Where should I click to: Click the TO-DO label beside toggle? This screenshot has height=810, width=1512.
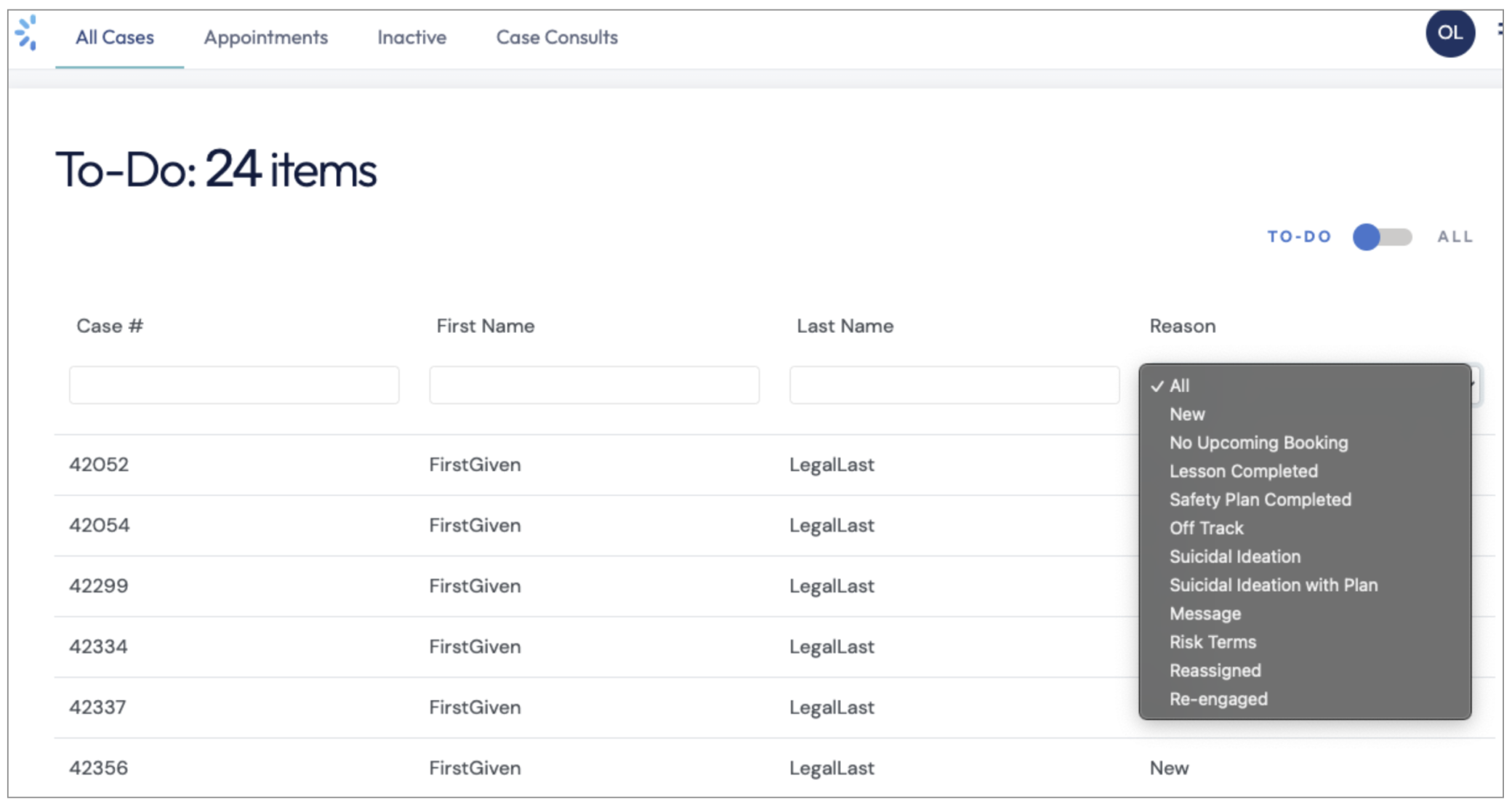1299,237
